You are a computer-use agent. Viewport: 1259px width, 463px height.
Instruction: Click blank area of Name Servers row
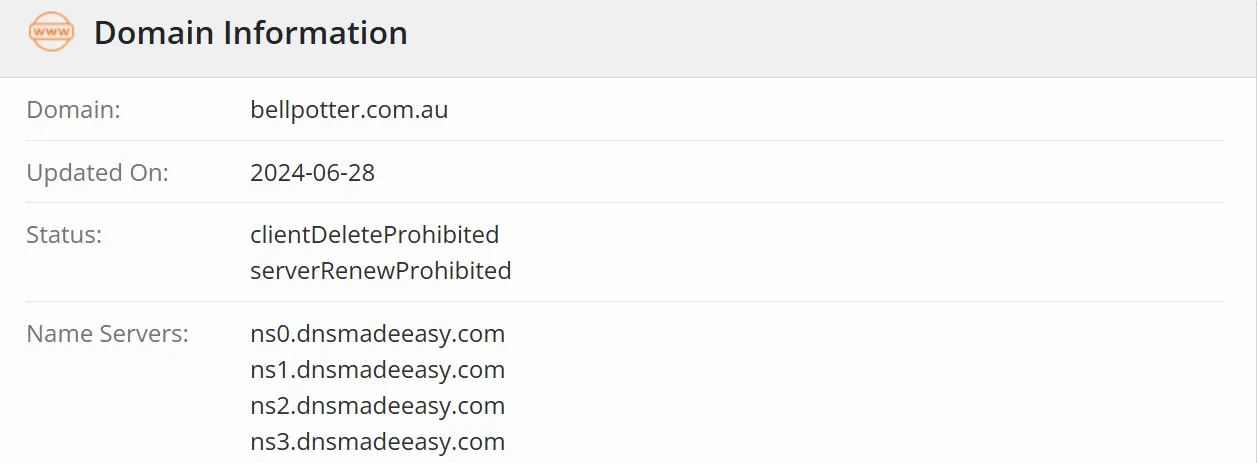point(864,387)
